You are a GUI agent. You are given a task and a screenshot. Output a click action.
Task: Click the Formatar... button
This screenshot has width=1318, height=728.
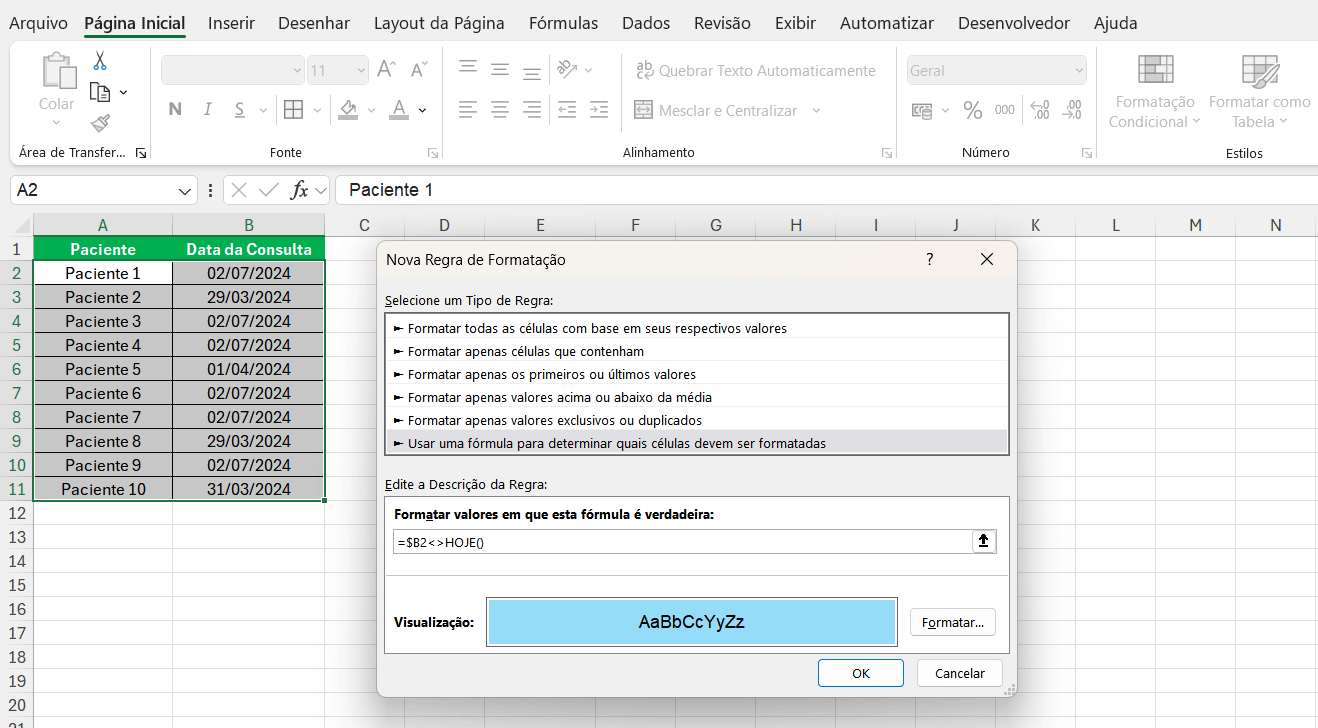click(x=952, y=622)
